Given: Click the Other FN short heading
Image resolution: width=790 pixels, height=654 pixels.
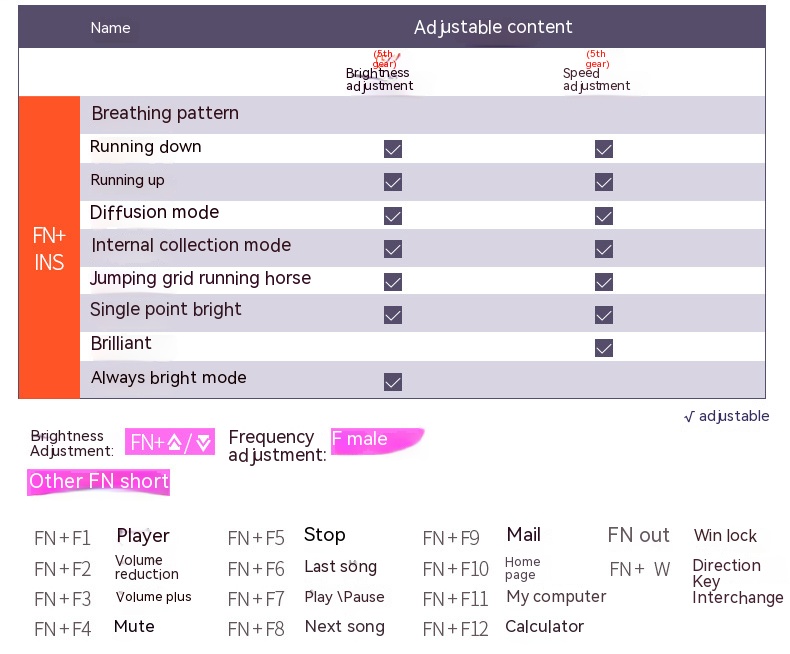Looking at the screenshot, I should (x=99, y=481).
